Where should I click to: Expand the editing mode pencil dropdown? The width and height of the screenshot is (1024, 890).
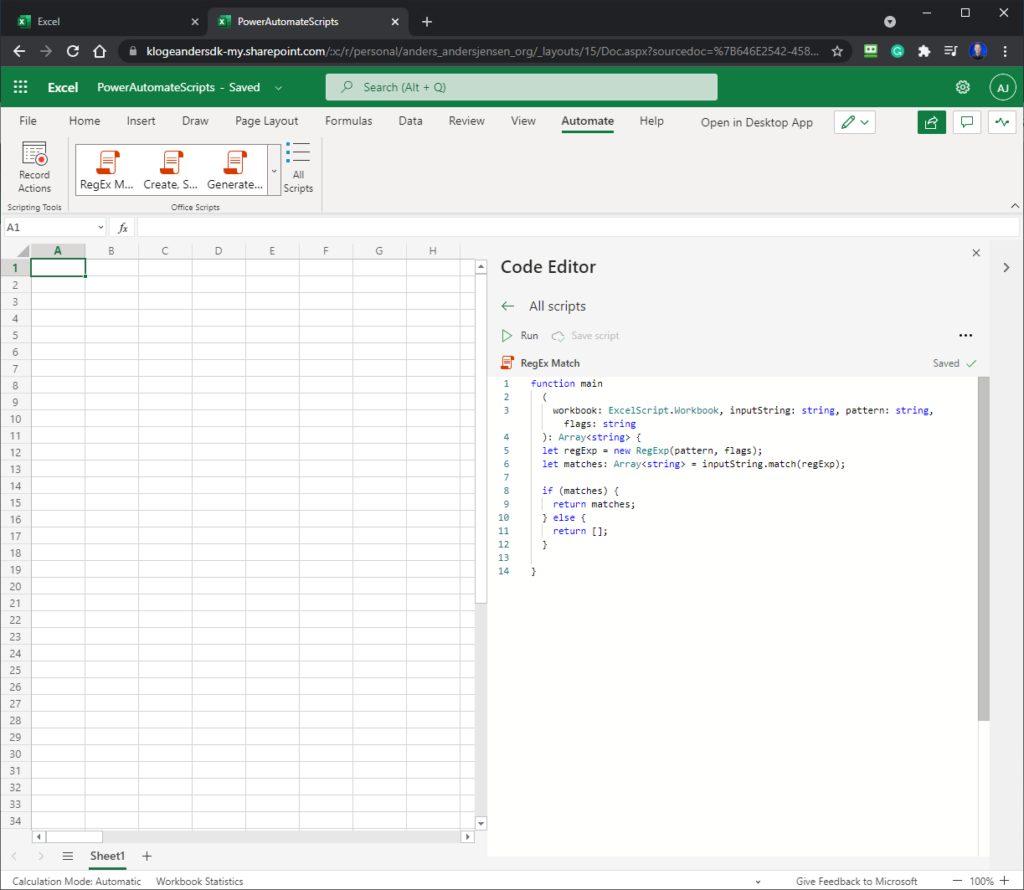pyautogui.click(x=865, y=122)
